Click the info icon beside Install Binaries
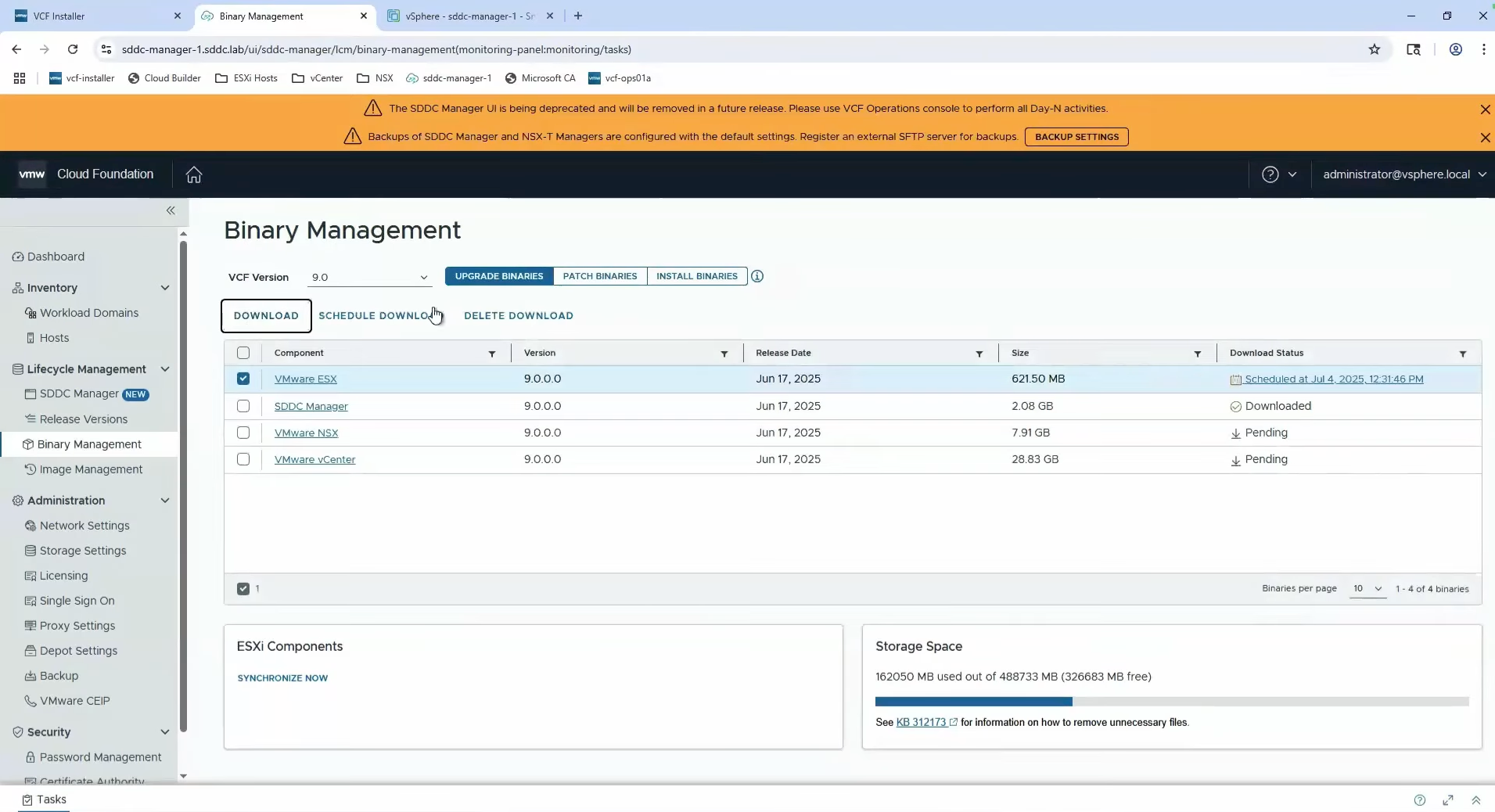The image size is (1495, 812). (757, 276)
